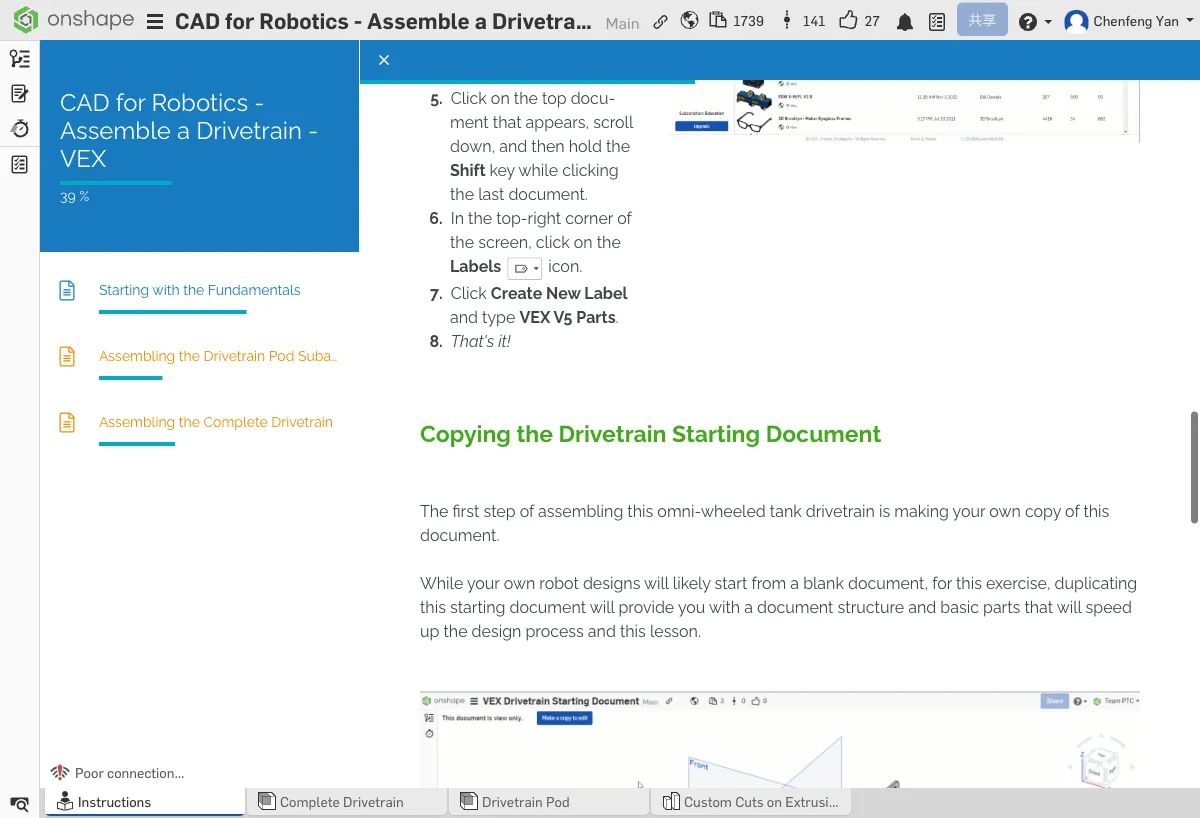Screen dimensions: 1200x818
Task: Like the document with thumbs-up icon
Action: tap(848, 21)
